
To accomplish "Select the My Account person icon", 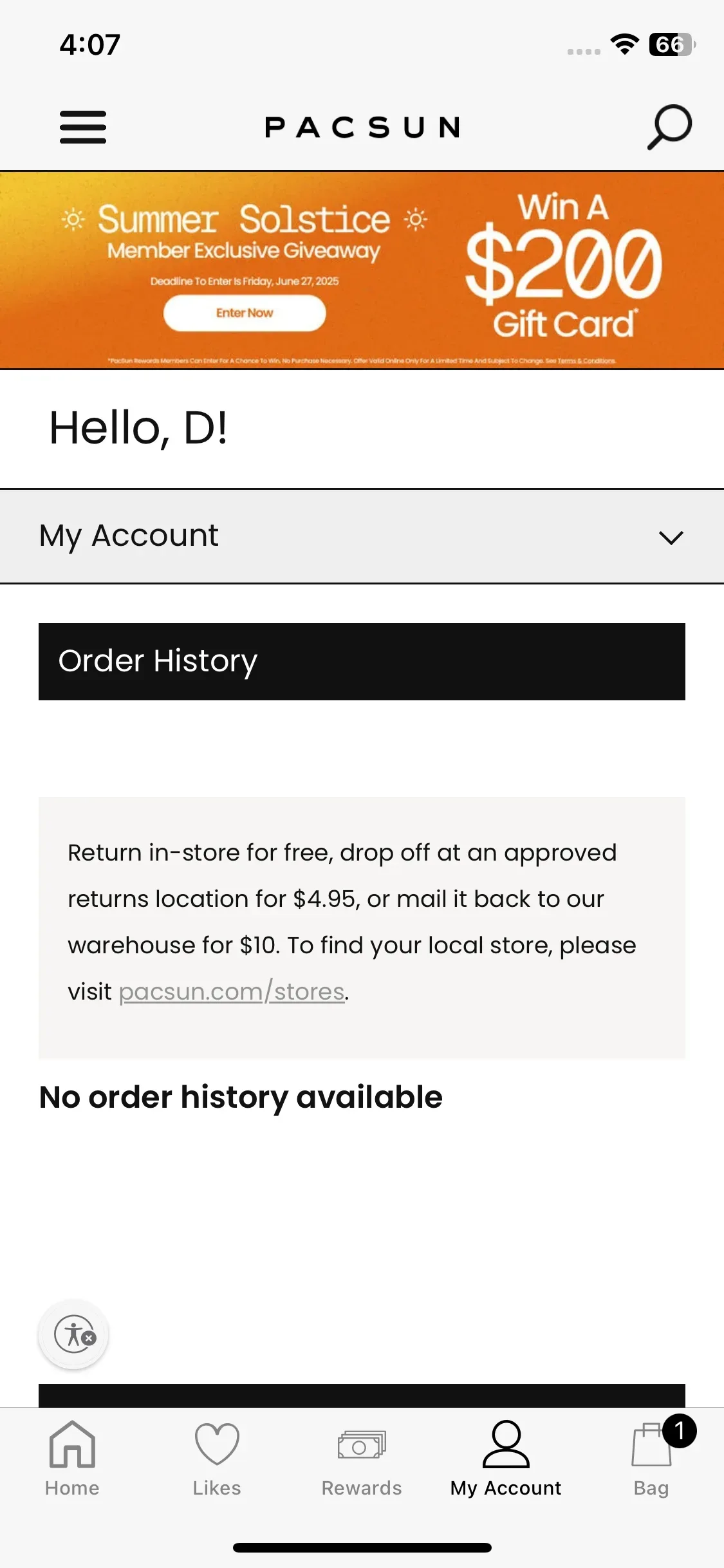I will [506, 1444].
